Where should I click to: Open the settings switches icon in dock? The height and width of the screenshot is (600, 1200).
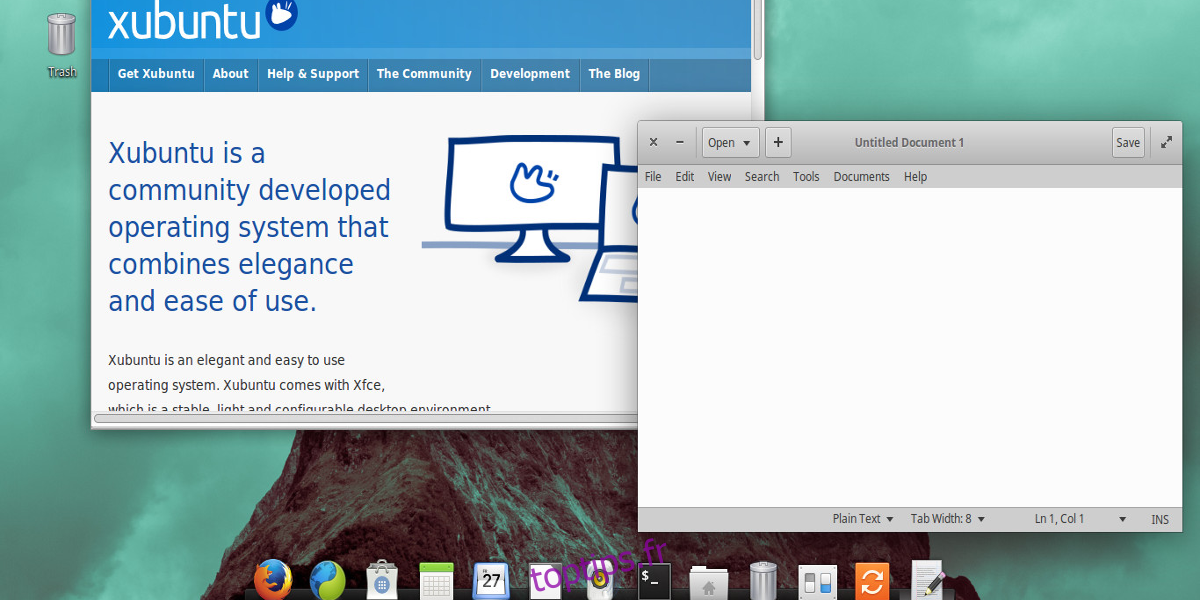817,581
